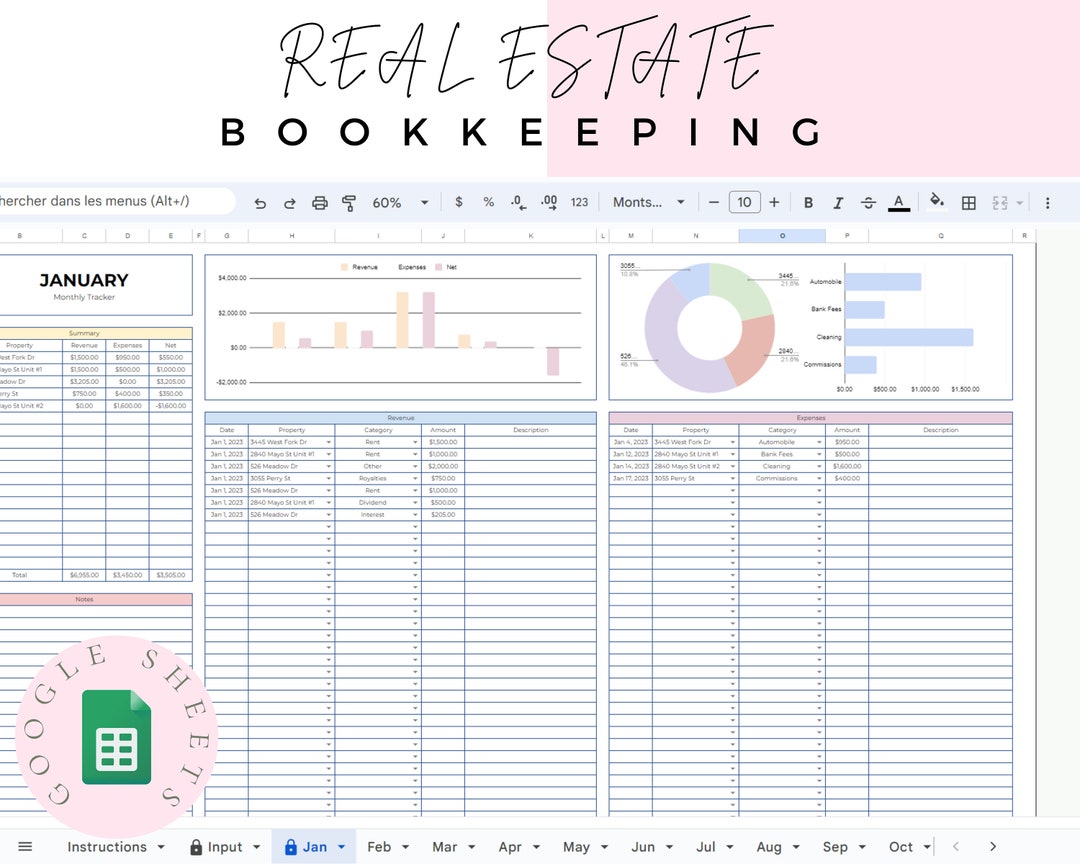1080x864 pixels.
Task: Open the Text color picker
Action: (x=898, y=202)
